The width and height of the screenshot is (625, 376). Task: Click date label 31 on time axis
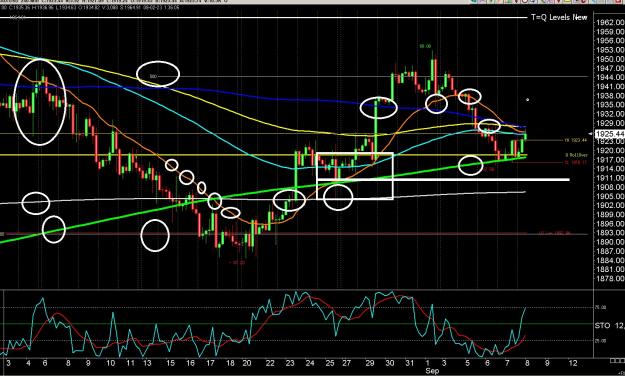409,363
